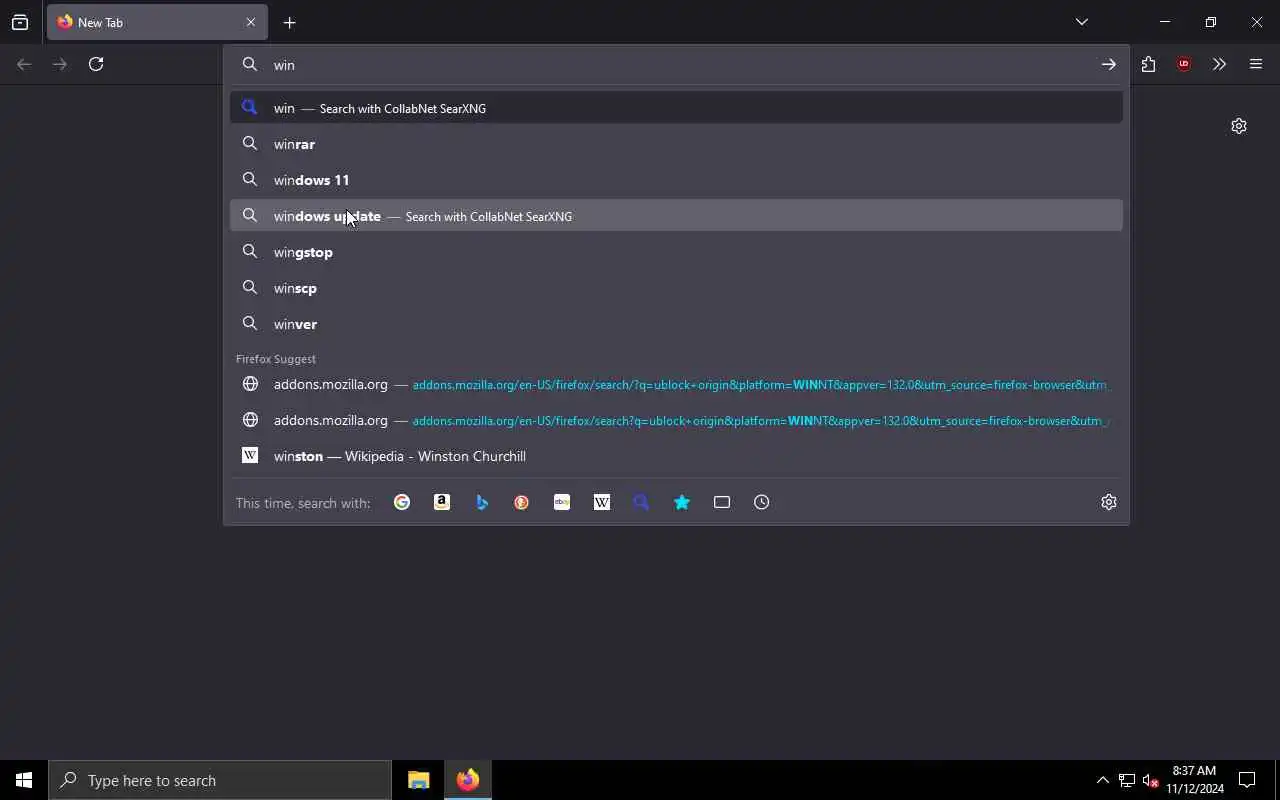
Task: Close the New Tab tab
Action: pos(251,22)
